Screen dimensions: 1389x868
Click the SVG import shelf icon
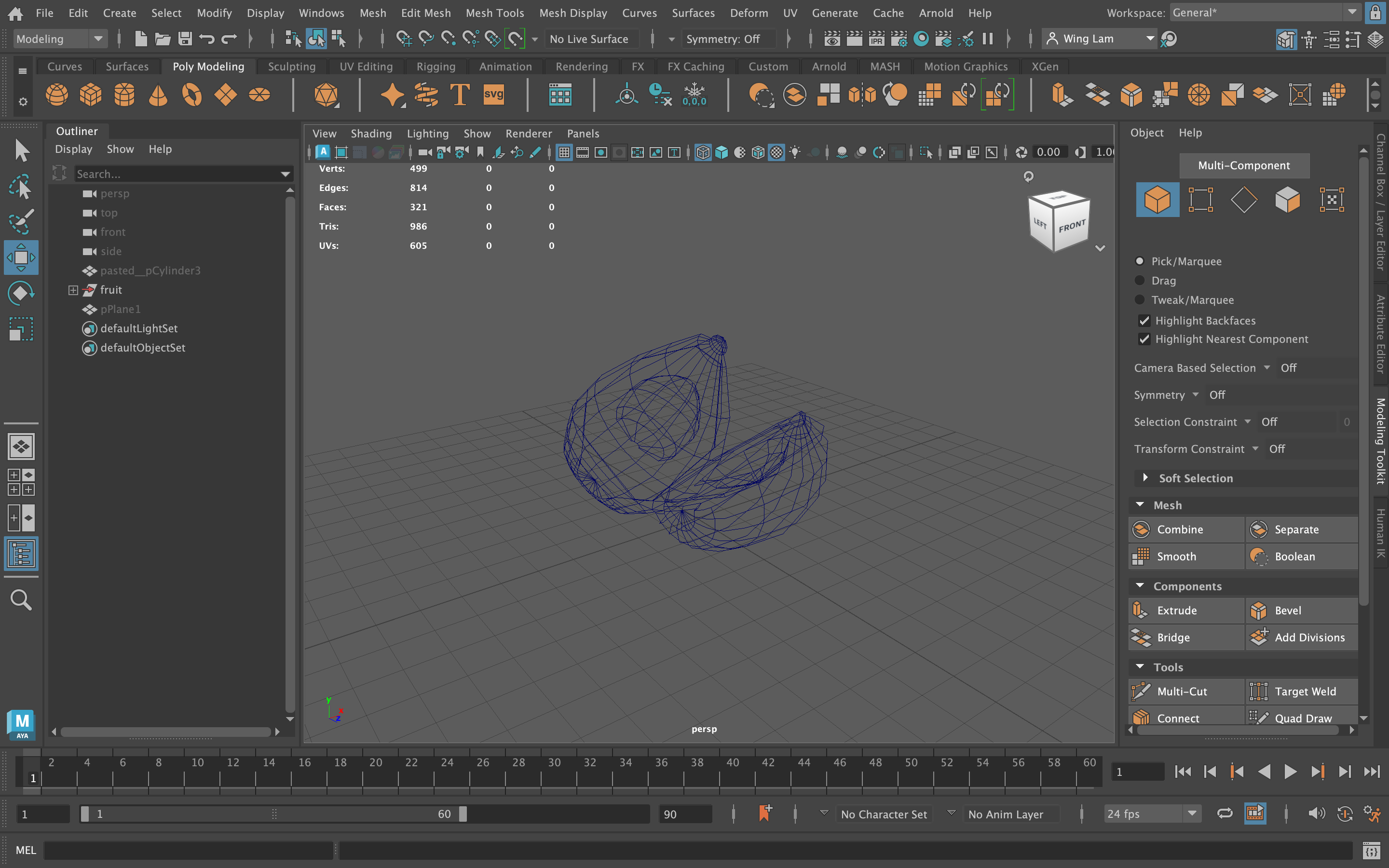pos(493,95)
